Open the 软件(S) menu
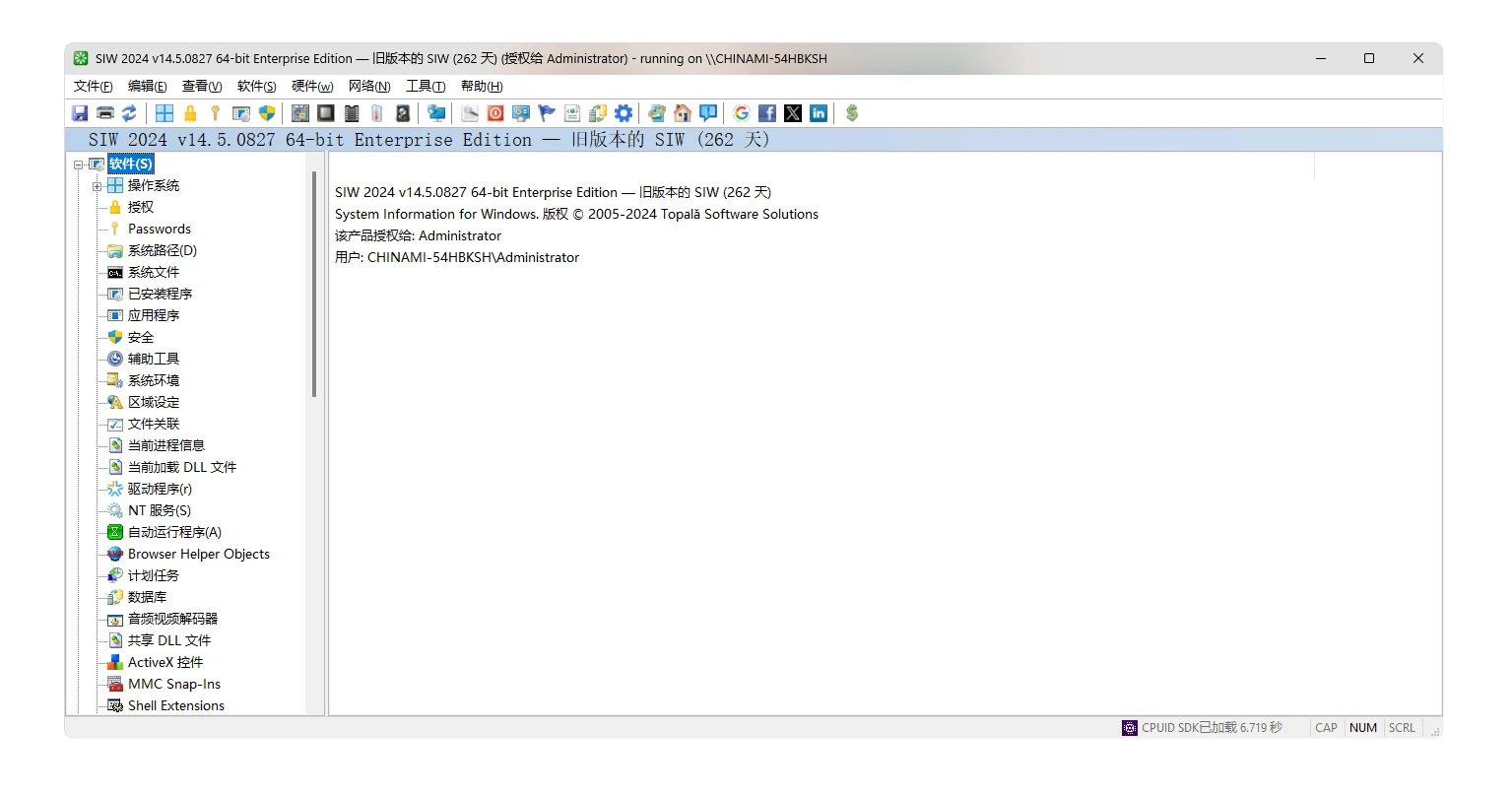The image size is (1512, 796). 257,87
